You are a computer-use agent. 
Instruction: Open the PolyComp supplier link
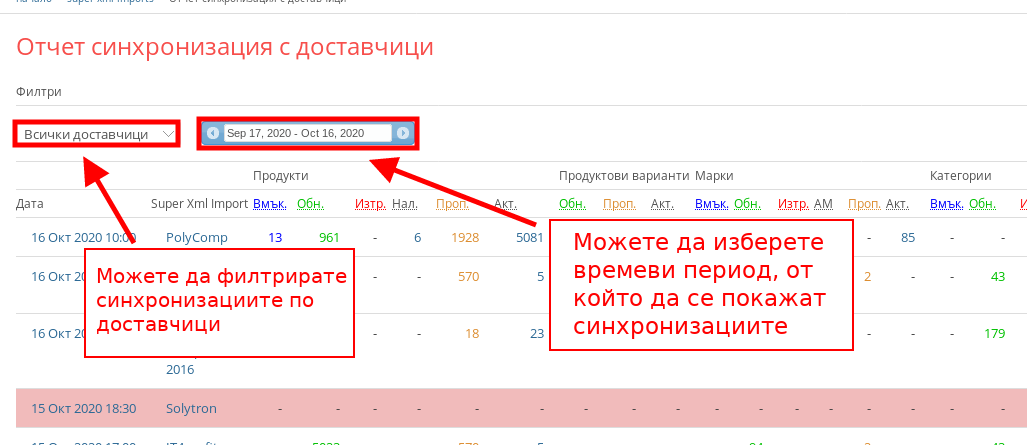196,238
